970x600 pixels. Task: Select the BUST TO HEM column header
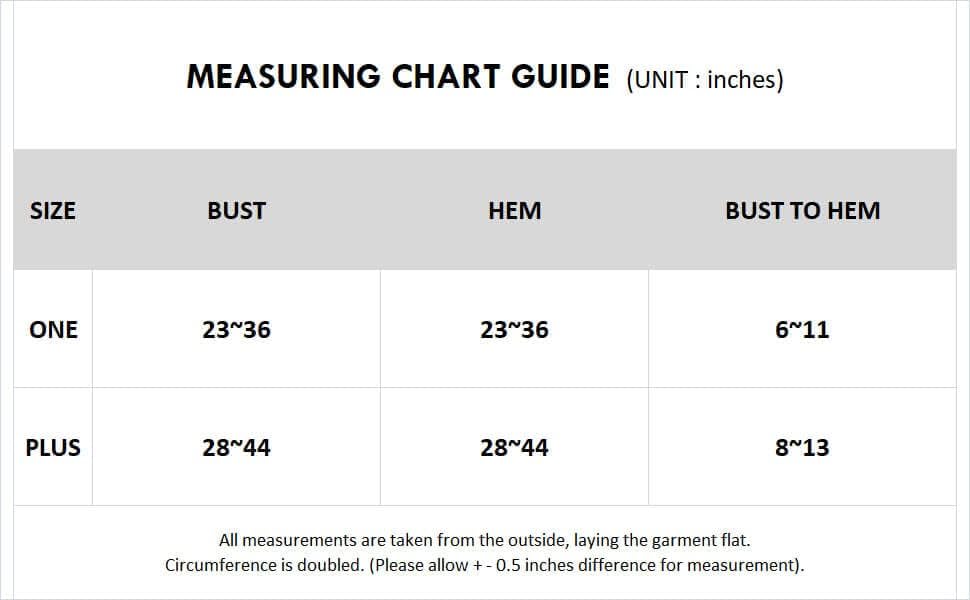(802, 211)
